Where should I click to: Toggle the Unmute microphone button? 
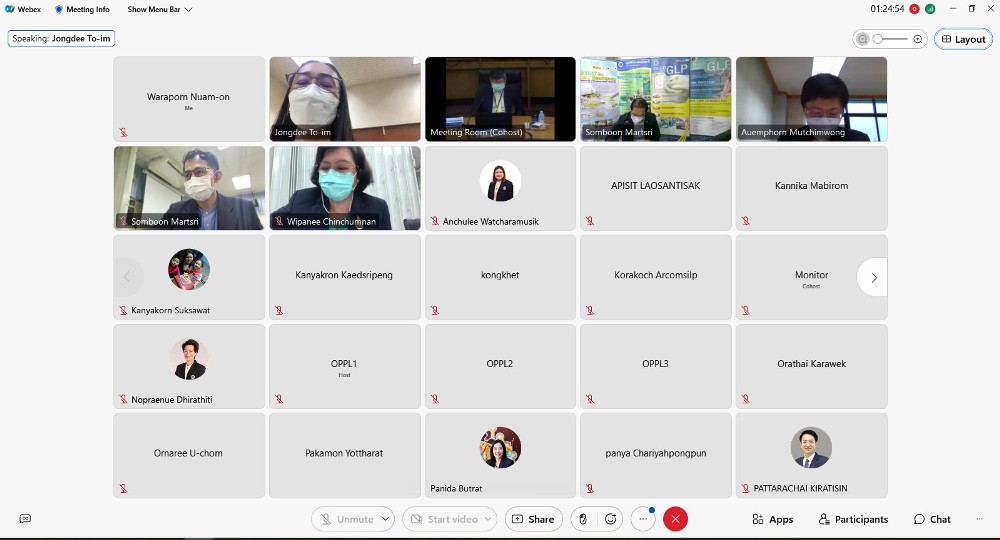(x=346, y=519)
